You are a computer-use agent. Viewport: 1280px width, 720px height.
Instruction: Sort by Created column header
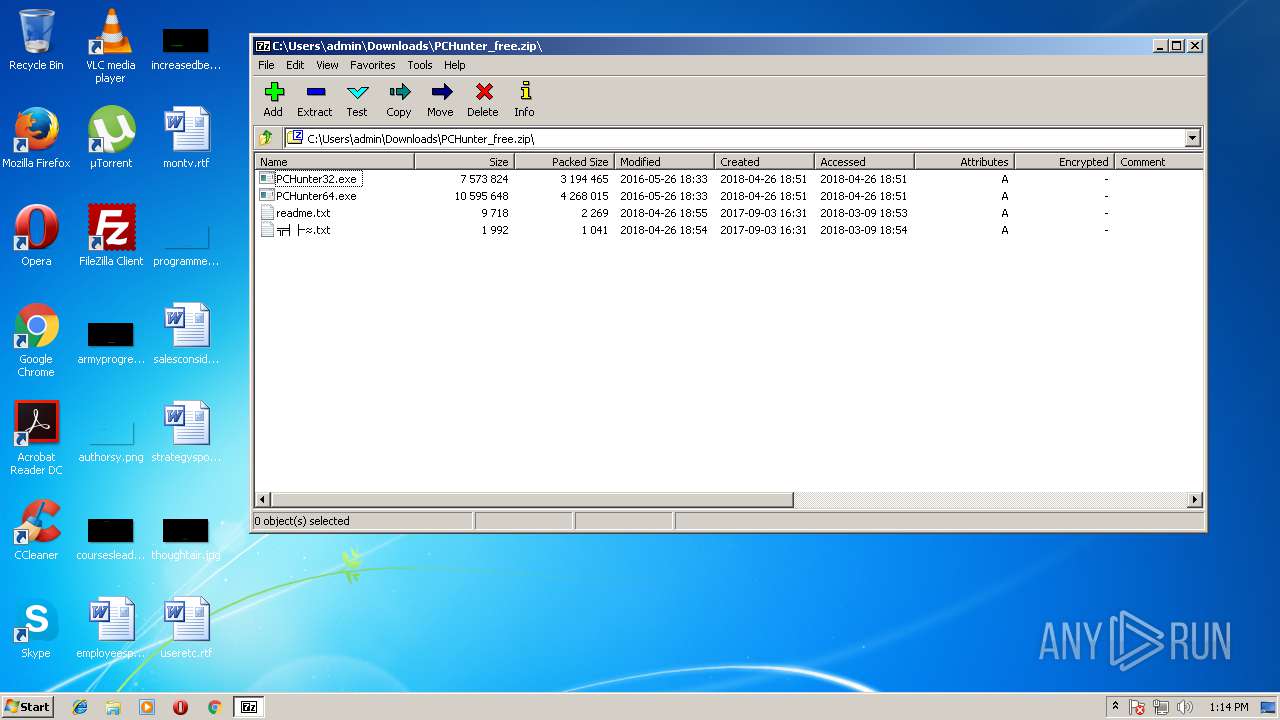pyautogui.click(x=764, y=161)
